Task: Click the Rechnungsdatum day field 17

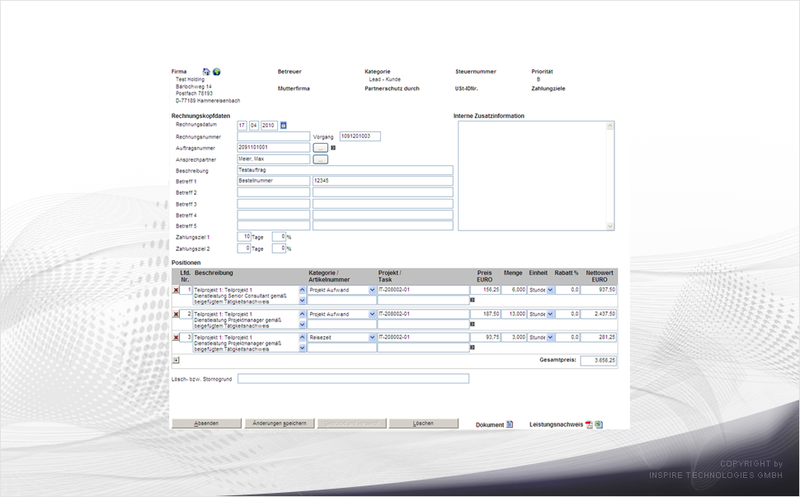Action: (x=242, y=126)
